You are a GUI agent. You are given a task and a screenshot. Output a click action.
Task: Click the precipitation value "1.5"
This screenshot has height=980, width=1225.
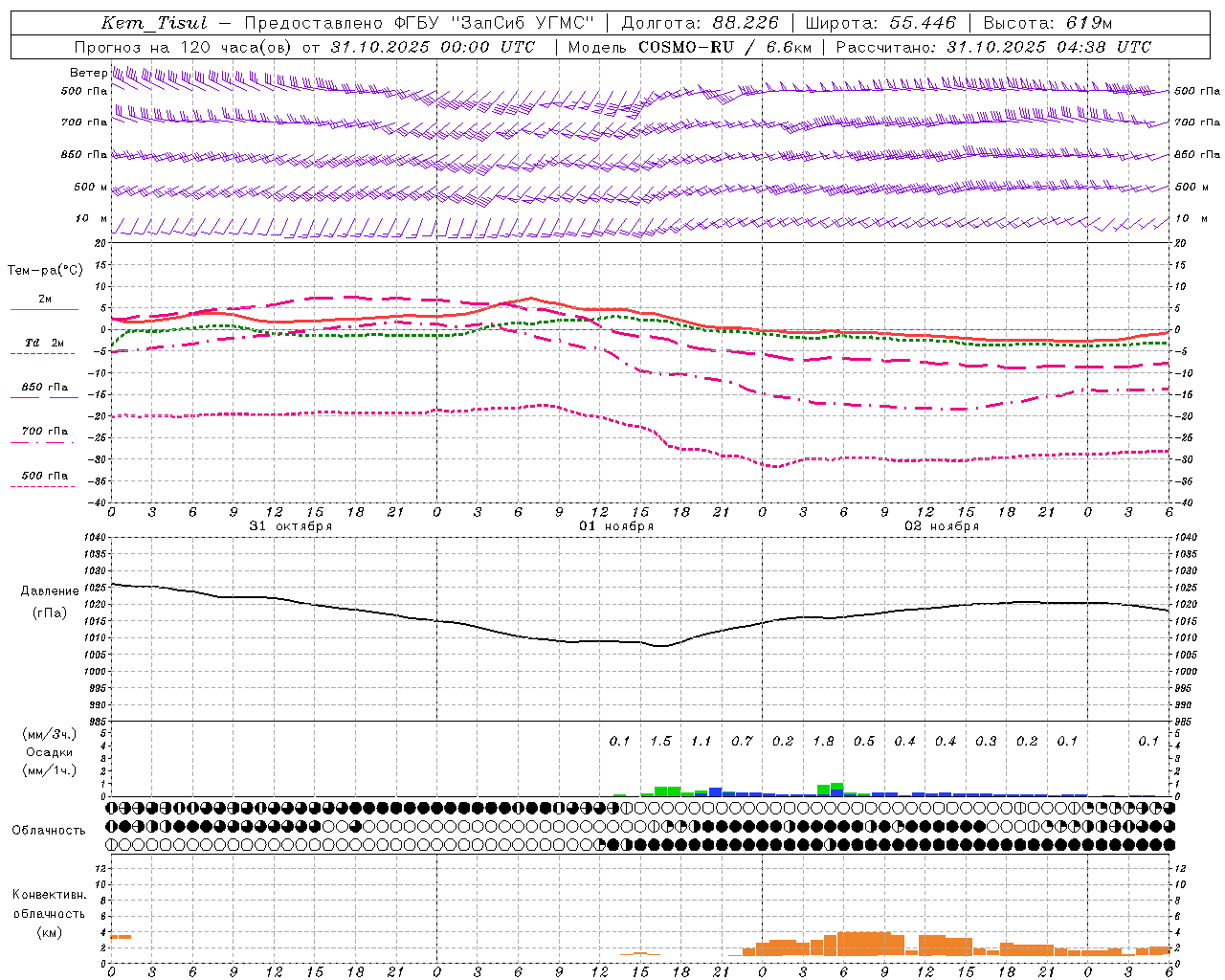pyautogui.click(x=660, y=741)
